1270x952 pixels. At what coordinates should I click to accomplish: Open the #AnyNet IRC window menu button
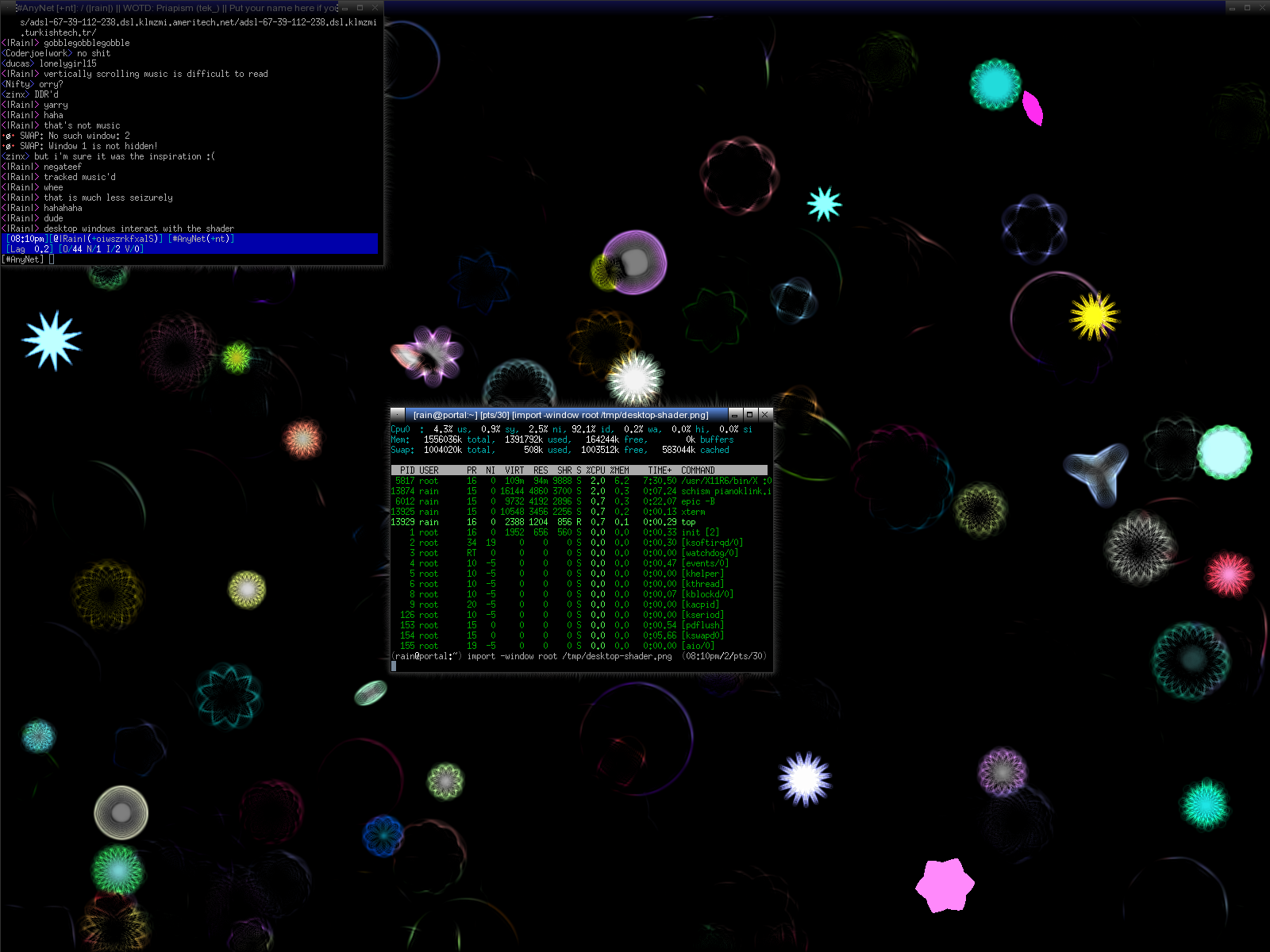pyautogui.click(x=8, y=8)
